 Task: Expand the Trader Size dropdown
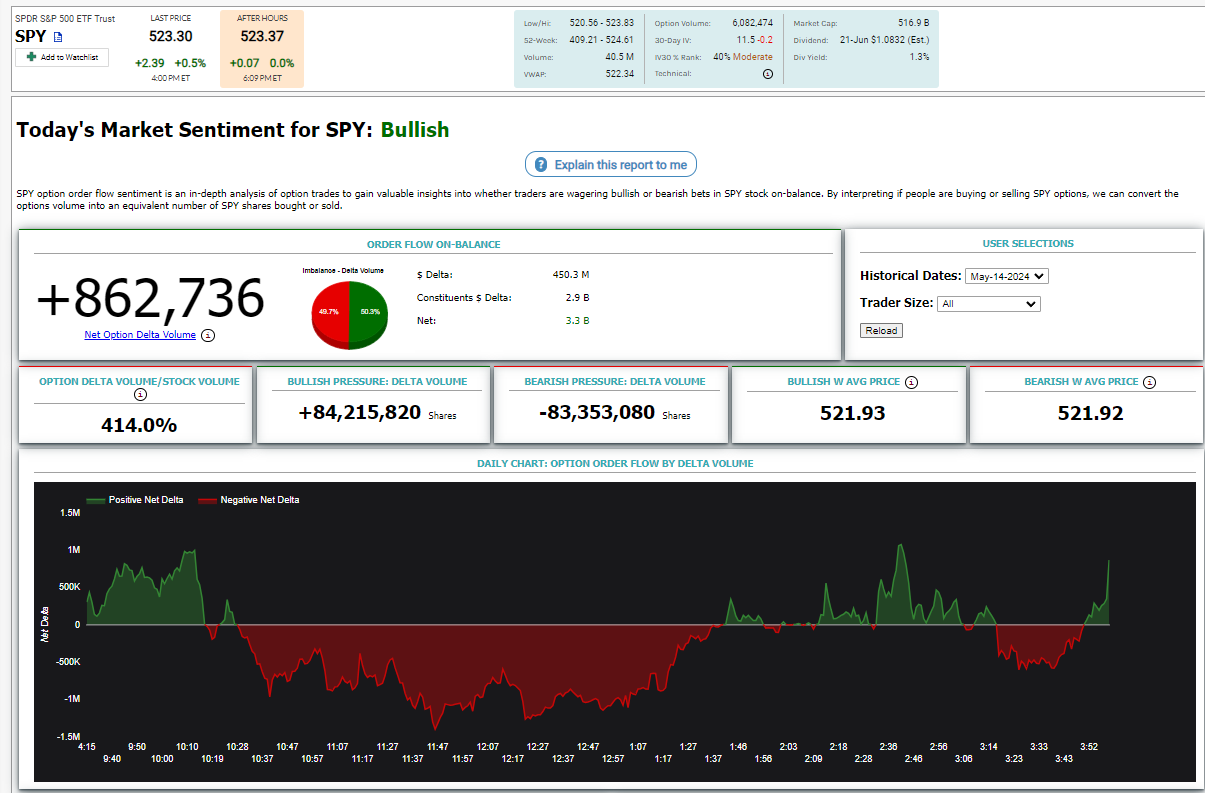pos(989,304)
